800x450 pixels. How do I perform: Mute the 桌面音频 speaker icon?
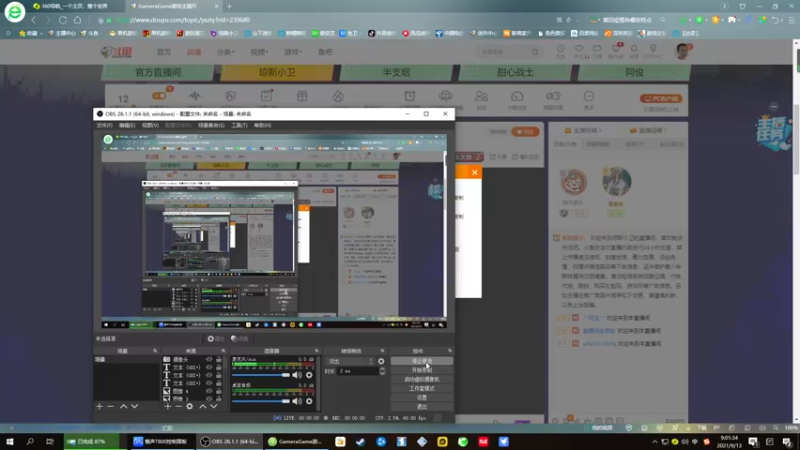[x=297, y=401]
